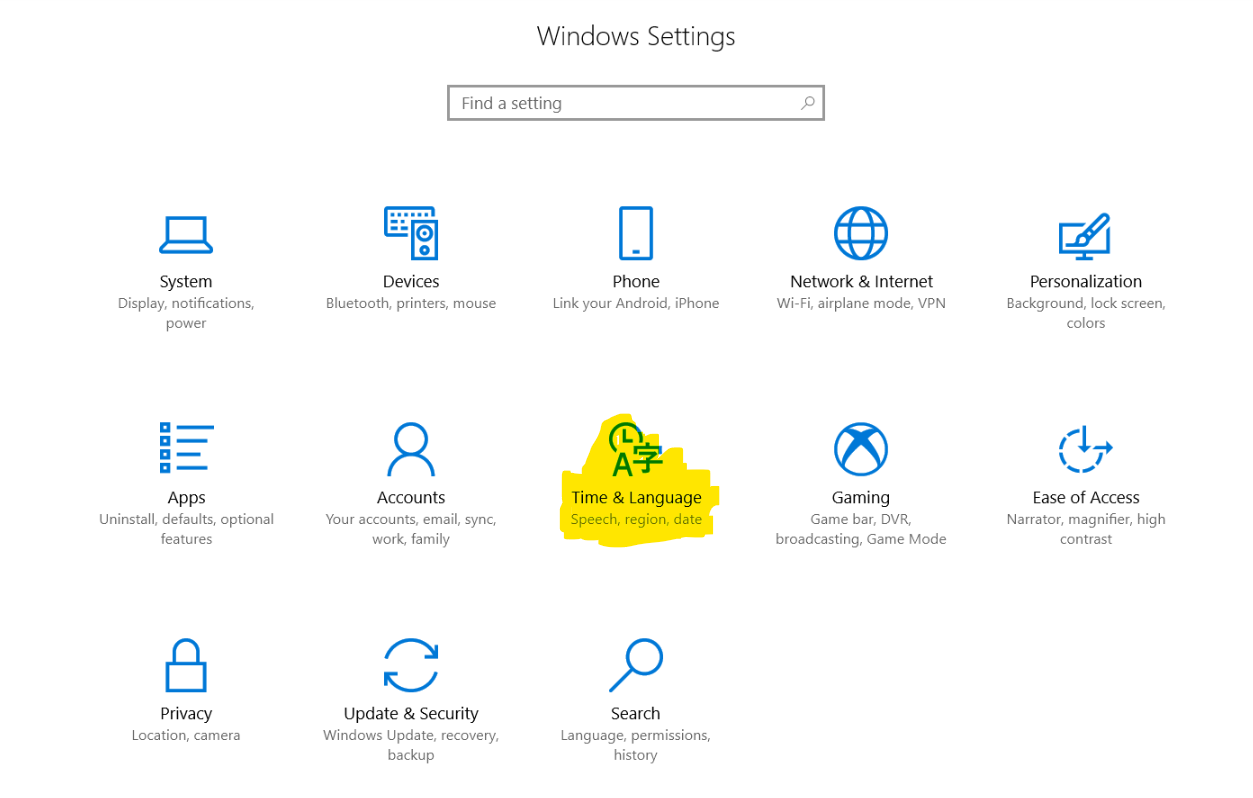Click 'Speech, region, date' text
Screen dimensions: 1253x798
[x=636, y=520]
